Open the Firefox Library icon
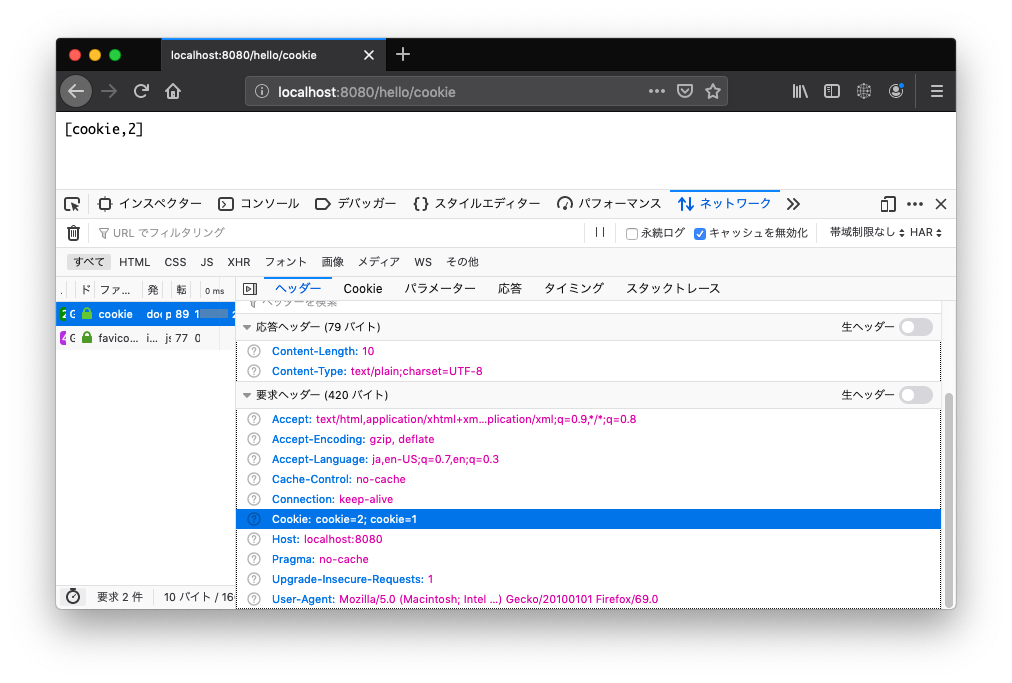 (799, 90)
